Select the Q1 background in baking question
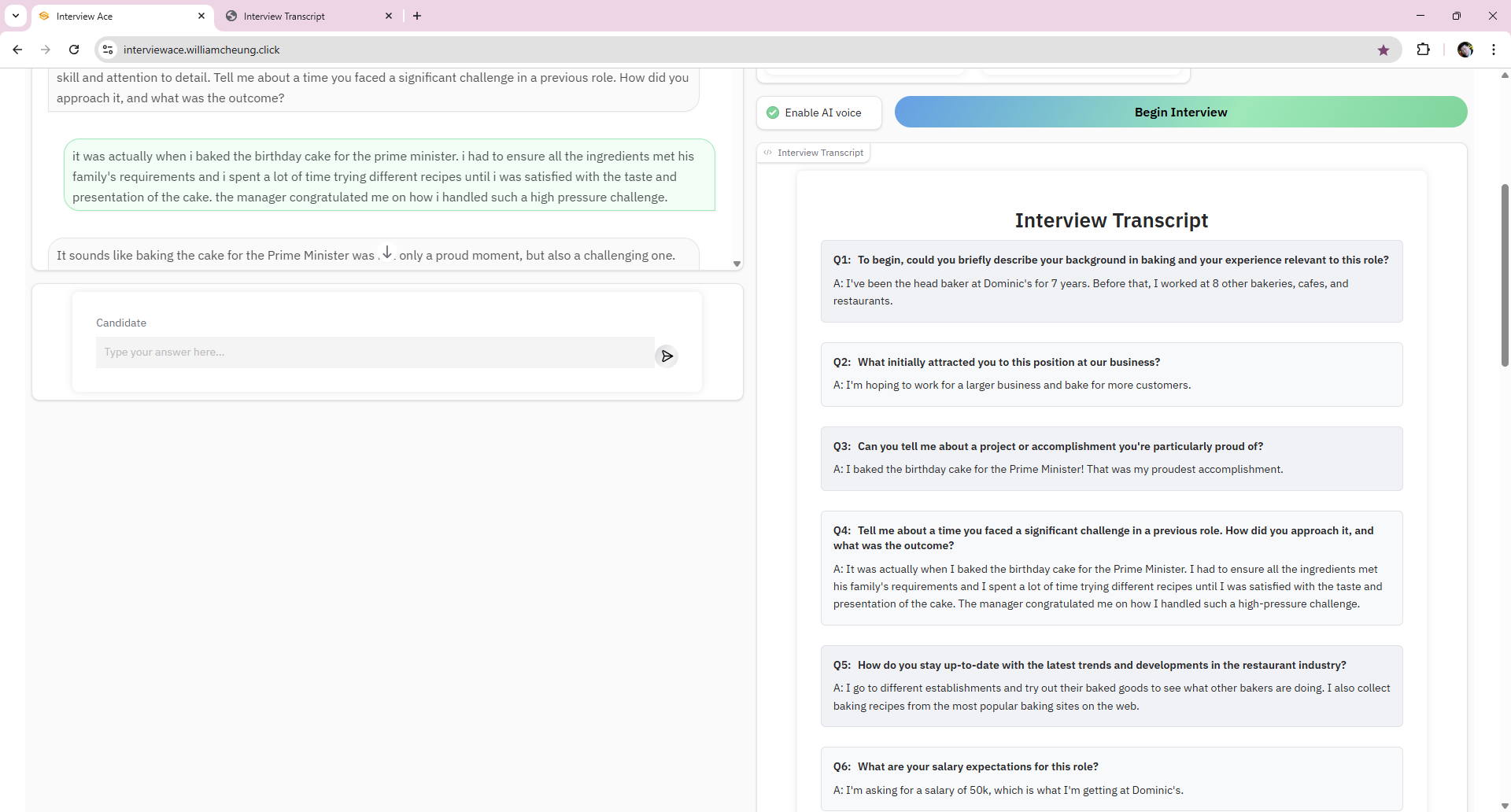 [x=1111, y=260]
